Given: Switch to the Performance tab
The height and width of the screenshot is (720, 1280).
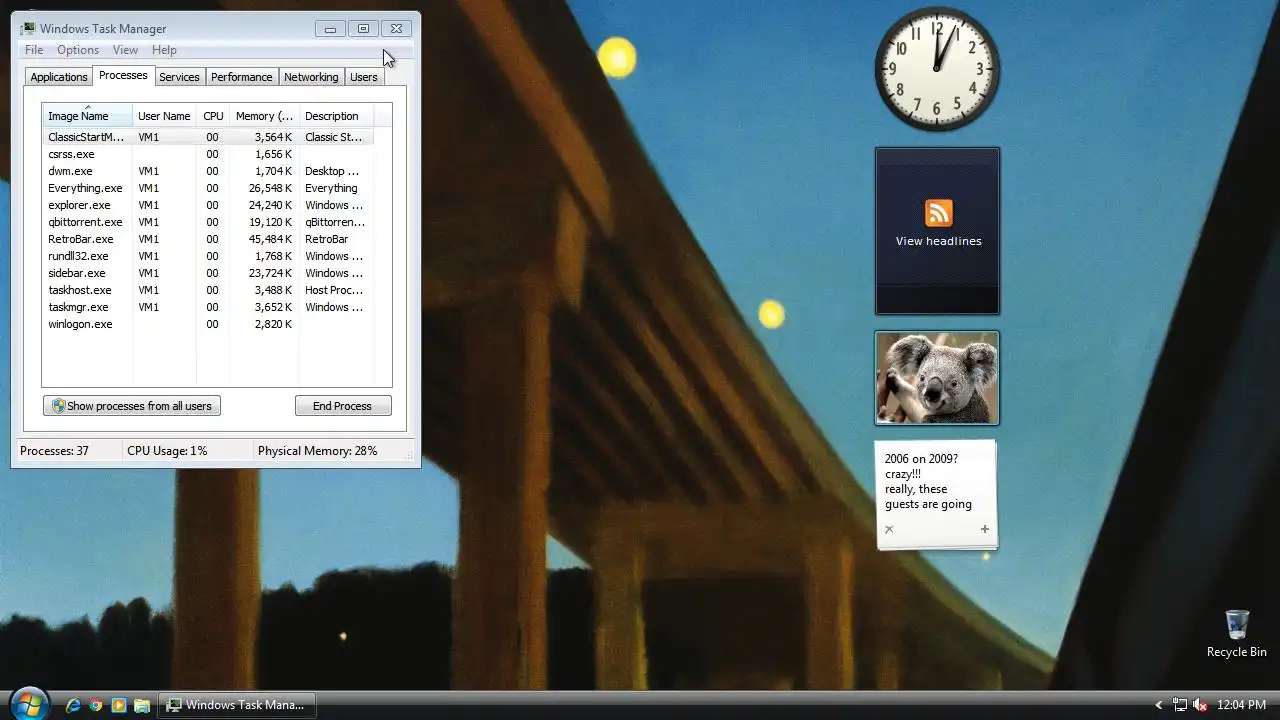Looking at the screenshot, I should click(x=241, y=77).
